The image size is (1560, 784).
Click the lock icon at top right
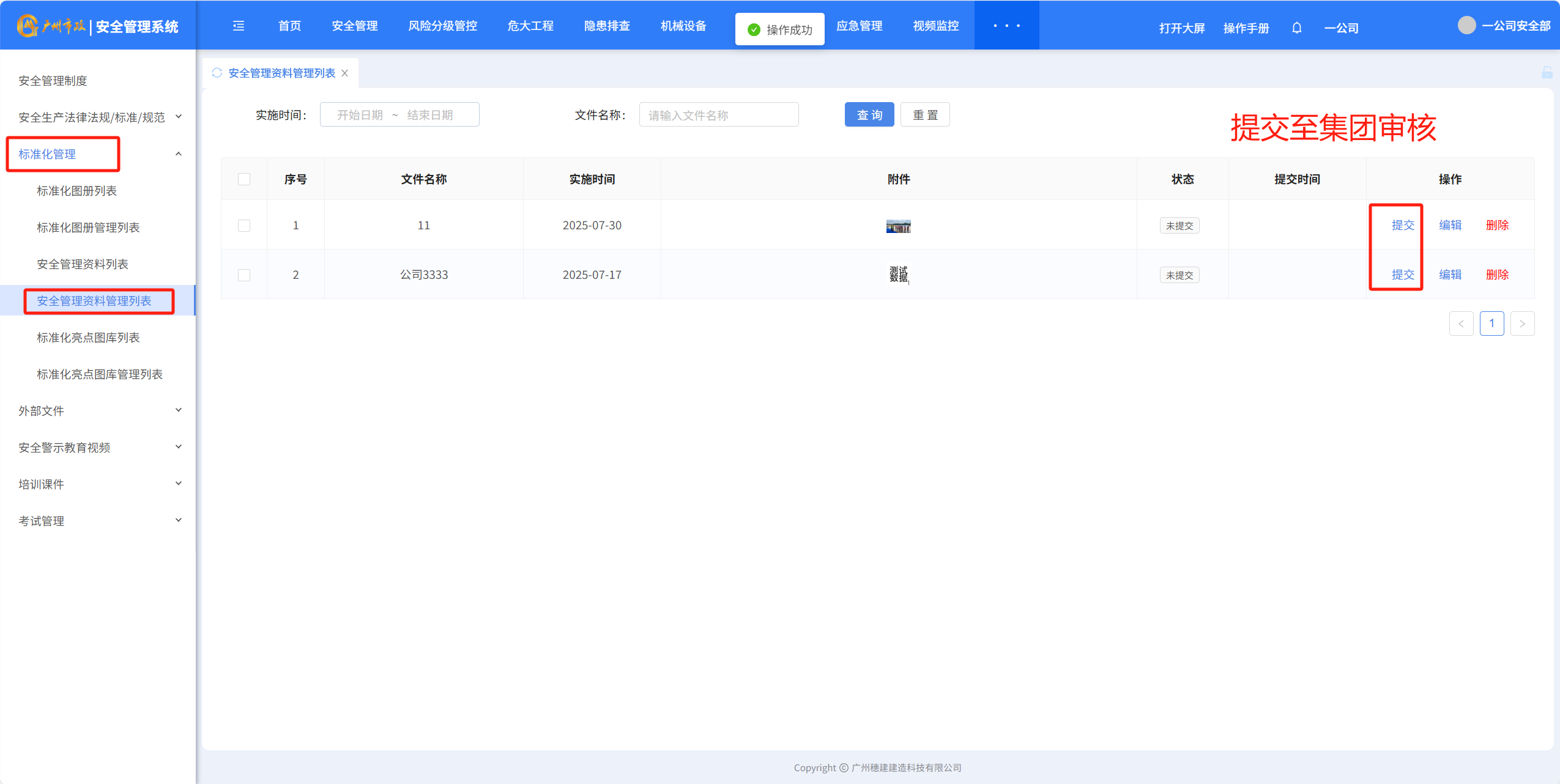tap(1547, 73)
